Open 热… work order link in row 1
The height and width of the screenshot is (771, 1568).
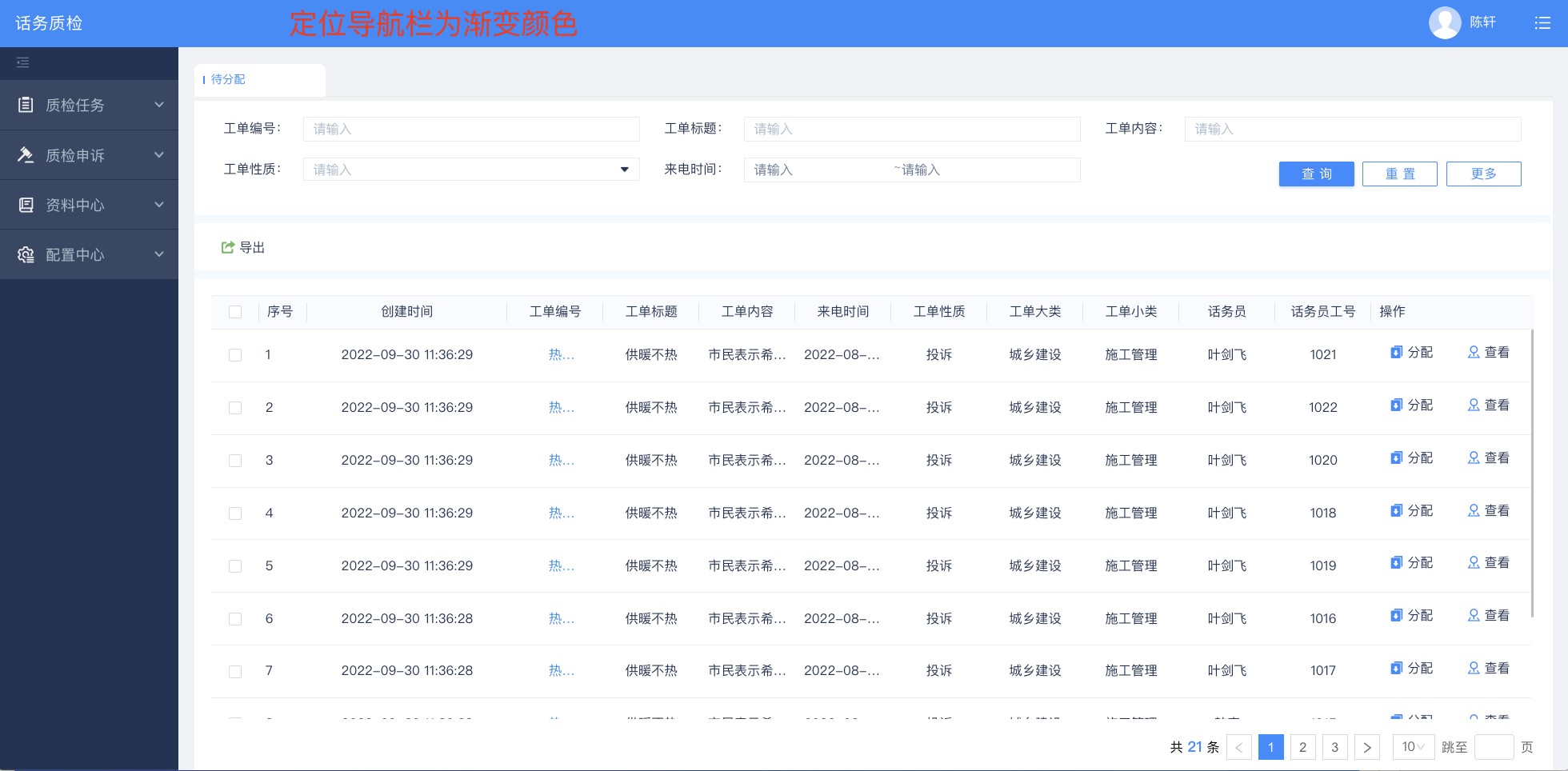pos(561,355)
